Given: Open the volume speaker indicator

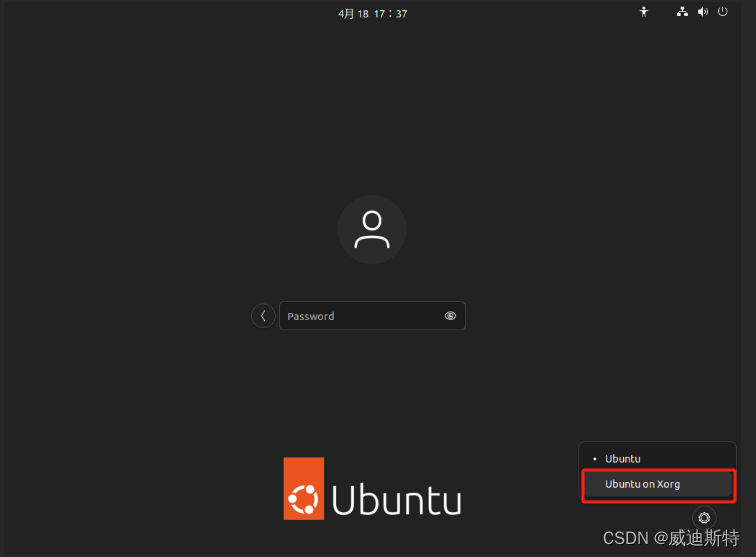Looking at the screenshot, I should pos(703,12).
